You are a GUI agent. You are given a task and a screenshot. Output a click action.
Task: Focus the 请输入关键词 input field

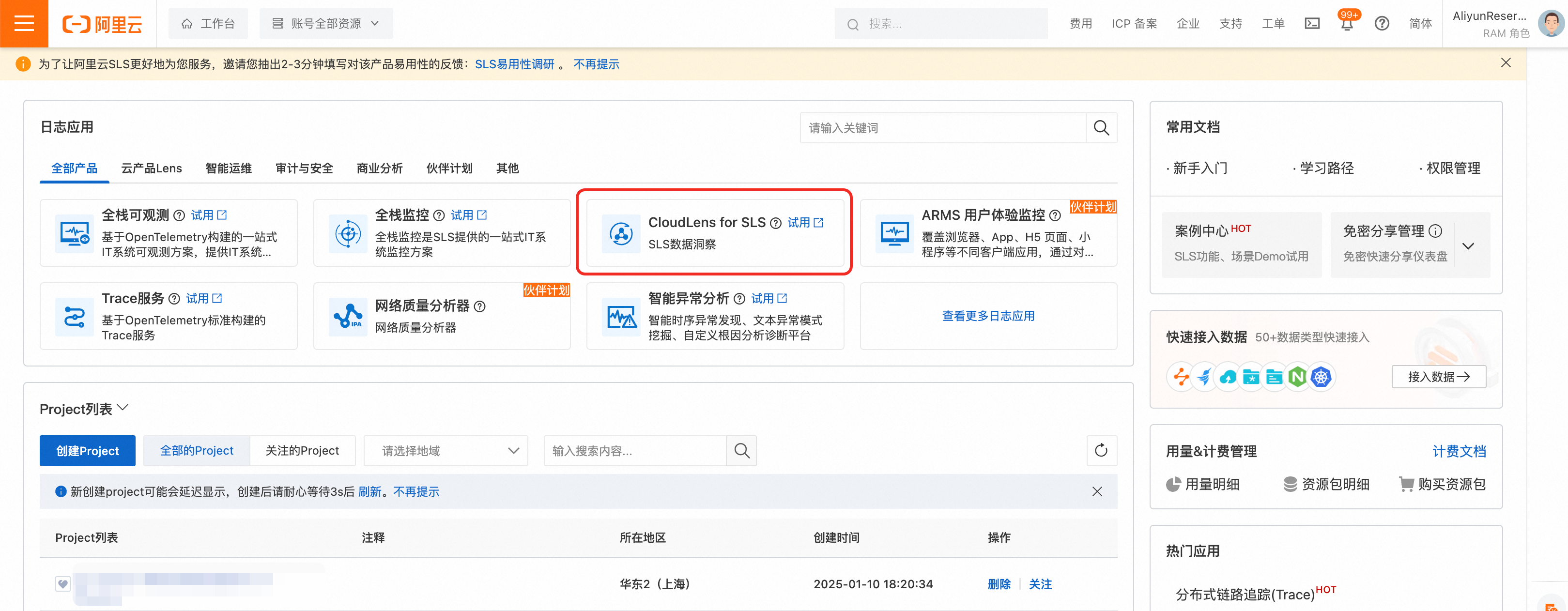[943, 128]
